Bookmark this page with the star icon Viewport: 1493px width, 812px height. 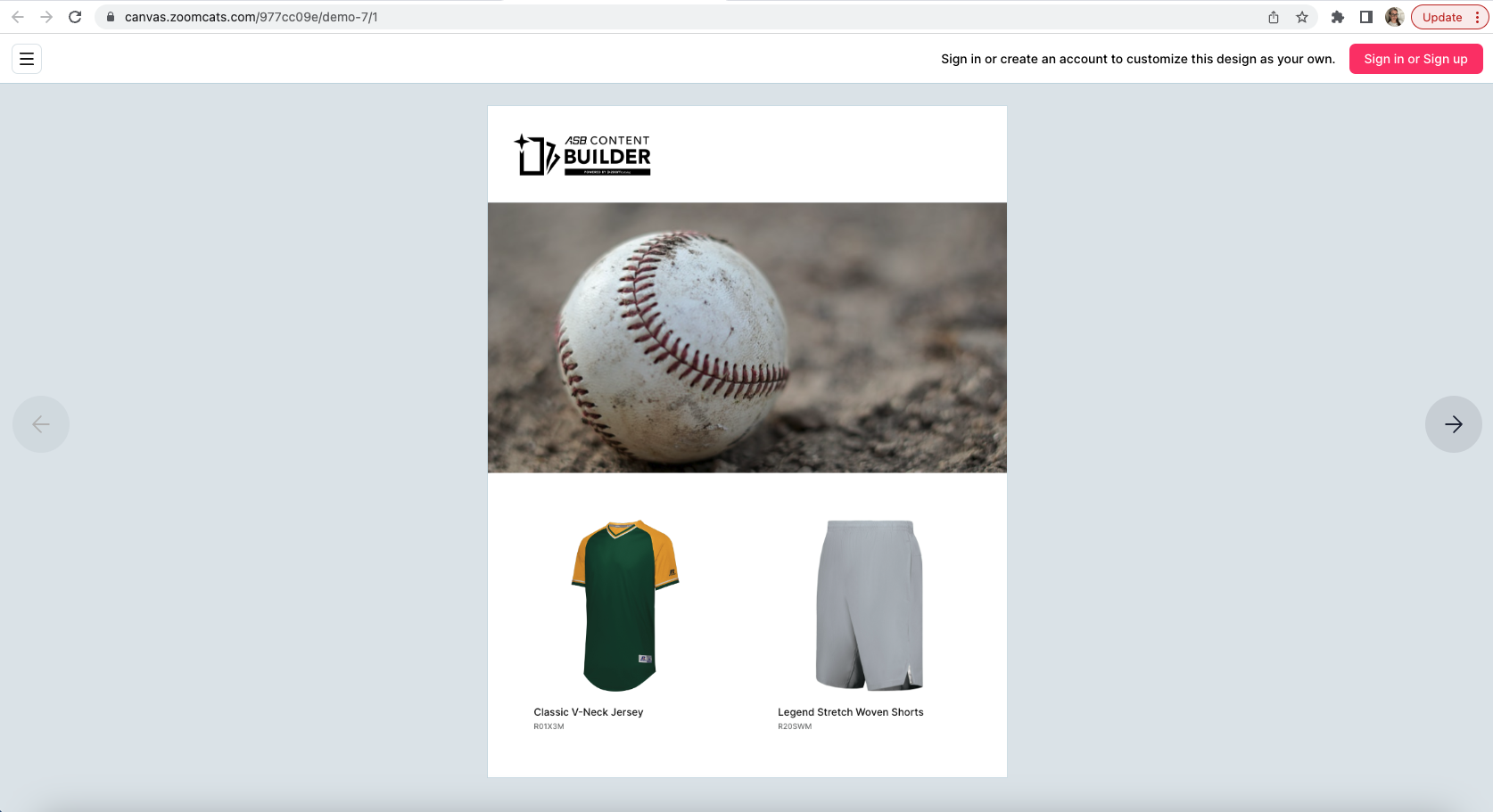[x=1302, y=17]
